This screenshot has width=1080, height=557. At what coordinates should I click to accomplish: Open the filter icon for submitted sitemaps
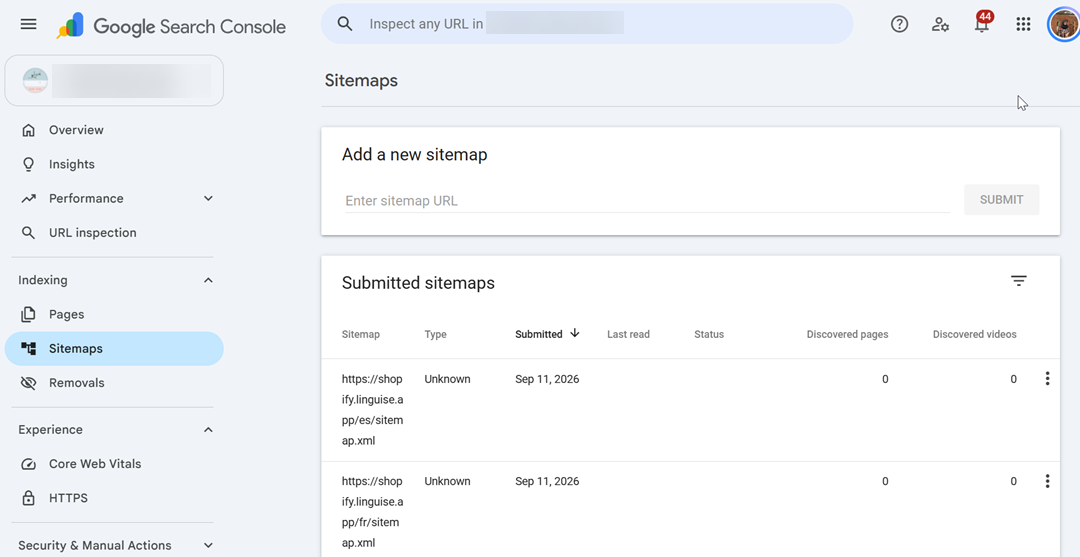tap(1019, 281)
